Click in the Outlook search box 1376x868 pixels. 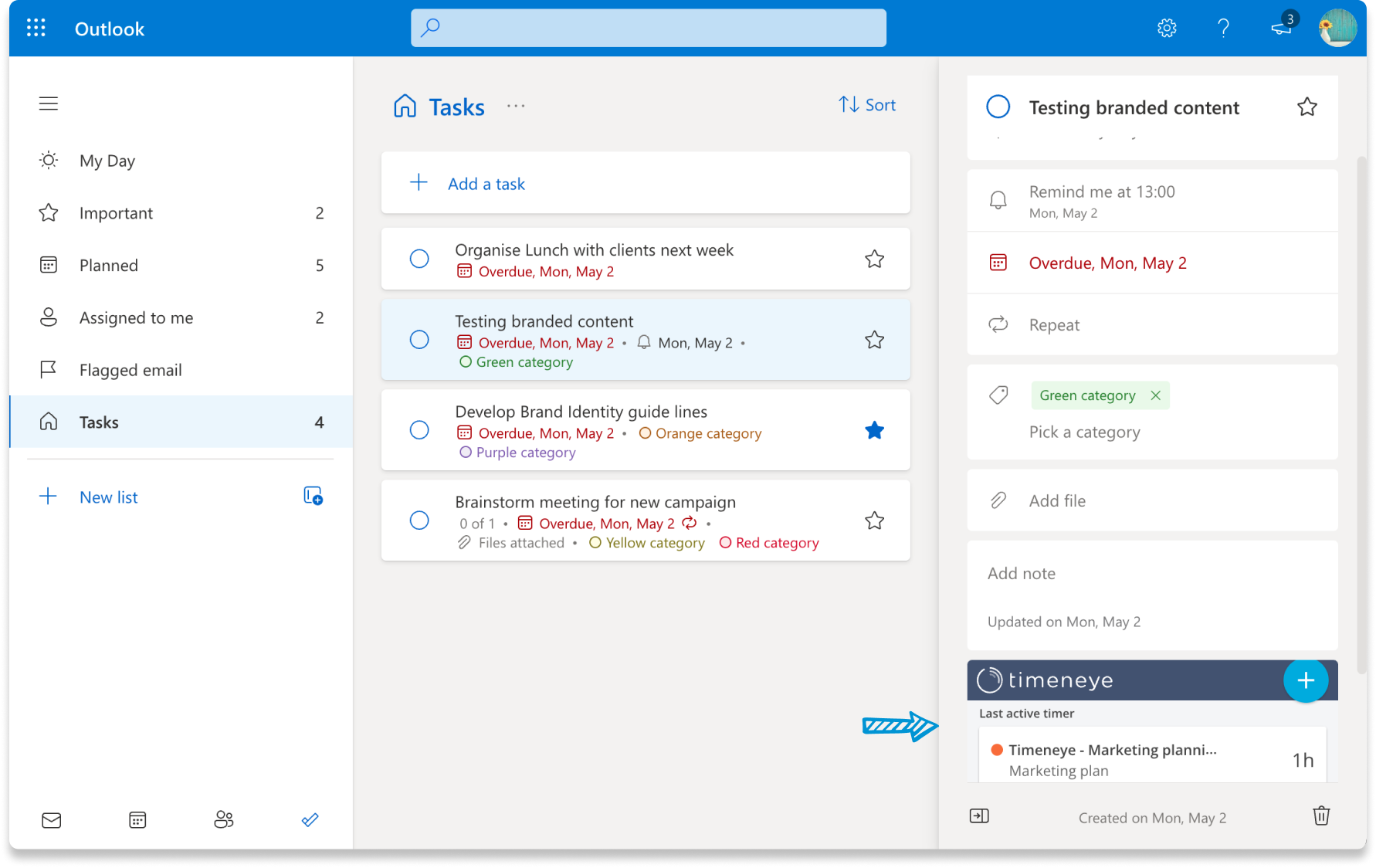click(x=649, y=28)
